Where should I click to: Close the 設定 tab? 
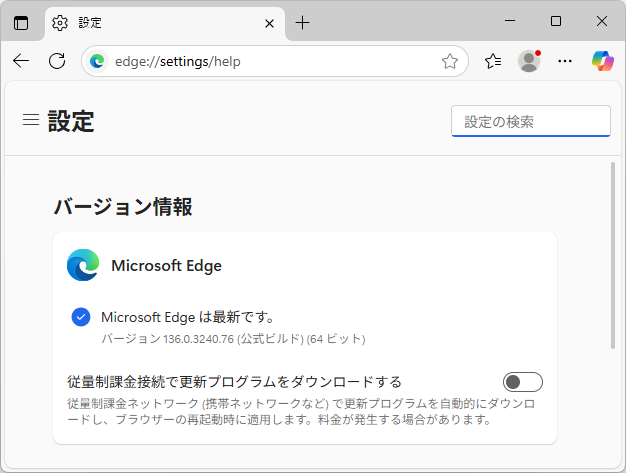tap(269, 24)
